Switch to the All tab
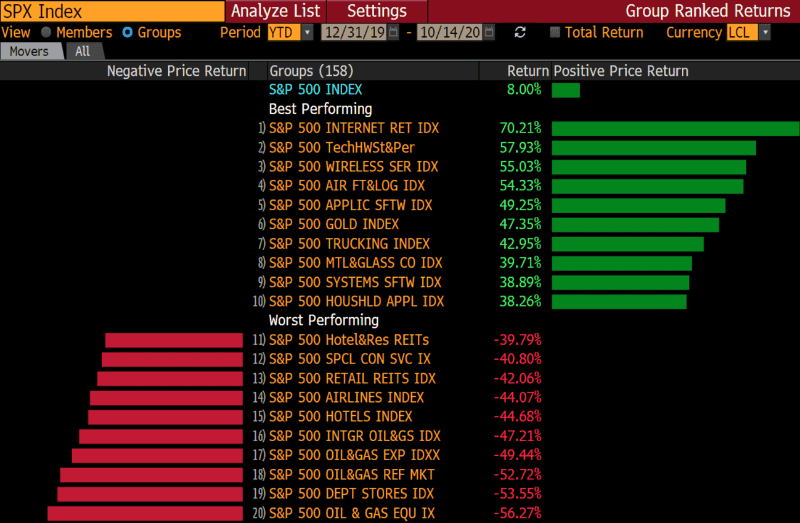The image size is (800, 523). point(82,51)
